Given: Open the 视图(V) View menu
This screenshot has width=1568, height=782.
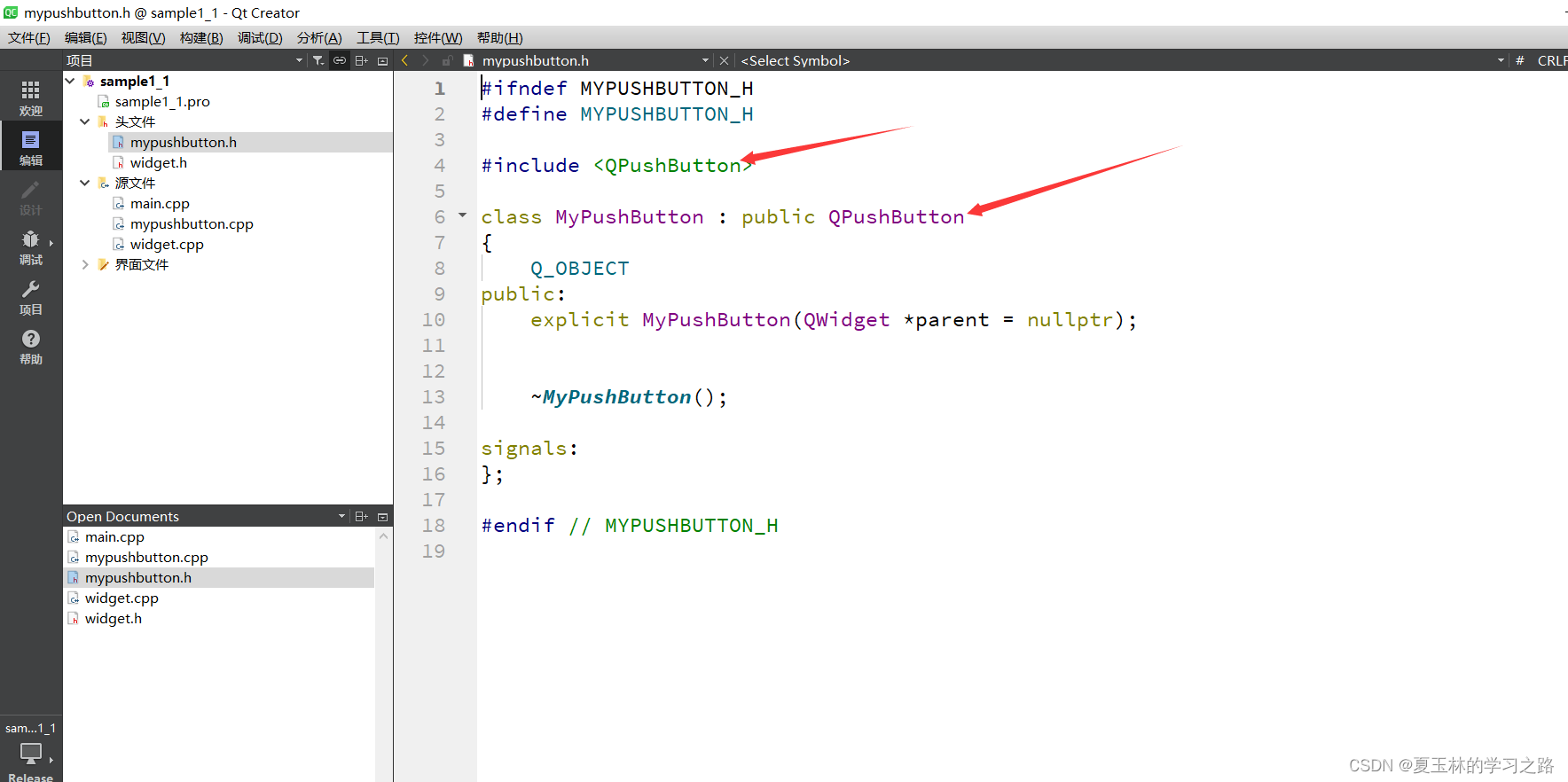Looking at the screenshot, I should click(x=144, y=37).
